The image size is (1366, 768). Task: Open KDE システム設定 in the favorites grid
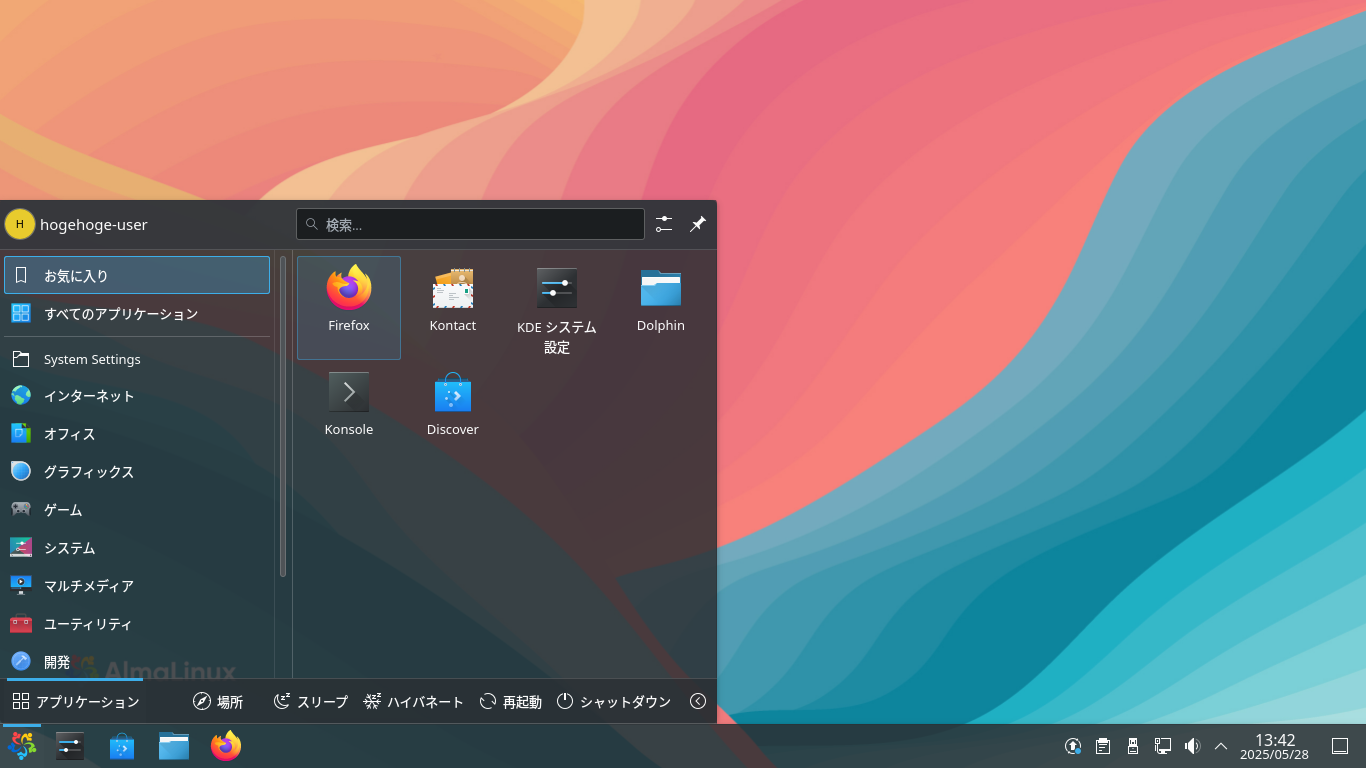pos(557,307)
